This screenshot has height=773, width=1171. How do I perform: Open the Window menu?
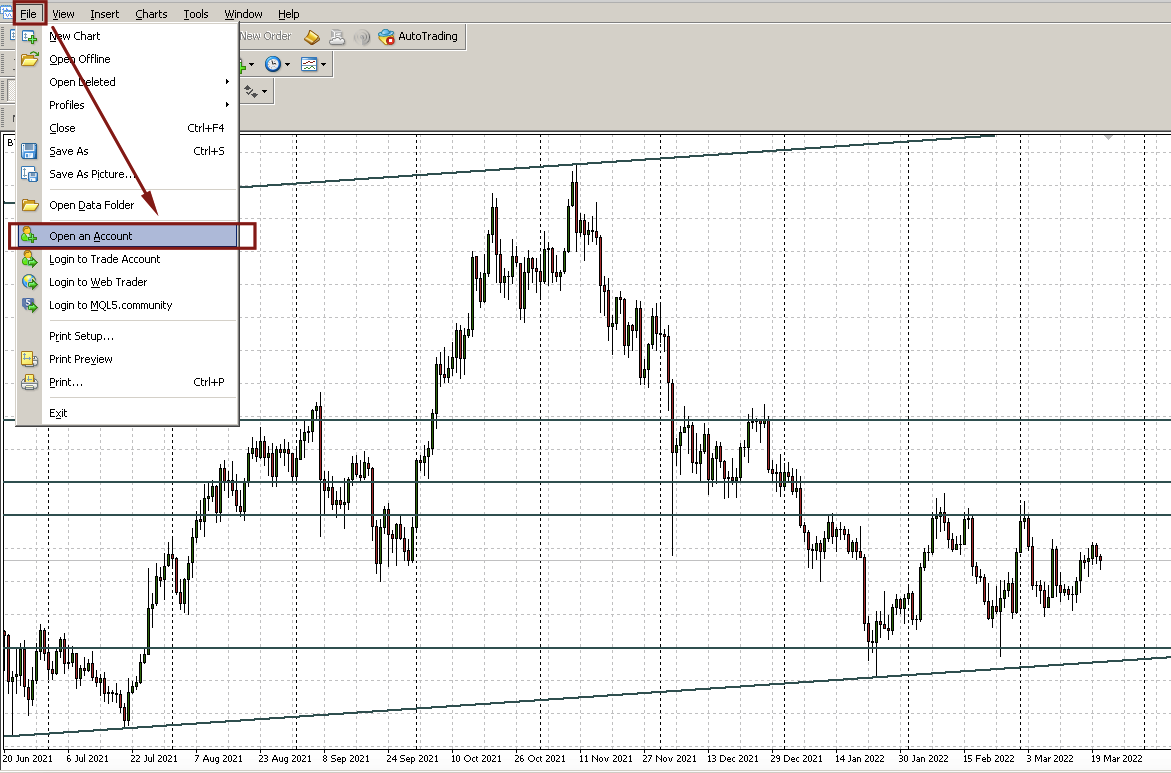point(243,13)
